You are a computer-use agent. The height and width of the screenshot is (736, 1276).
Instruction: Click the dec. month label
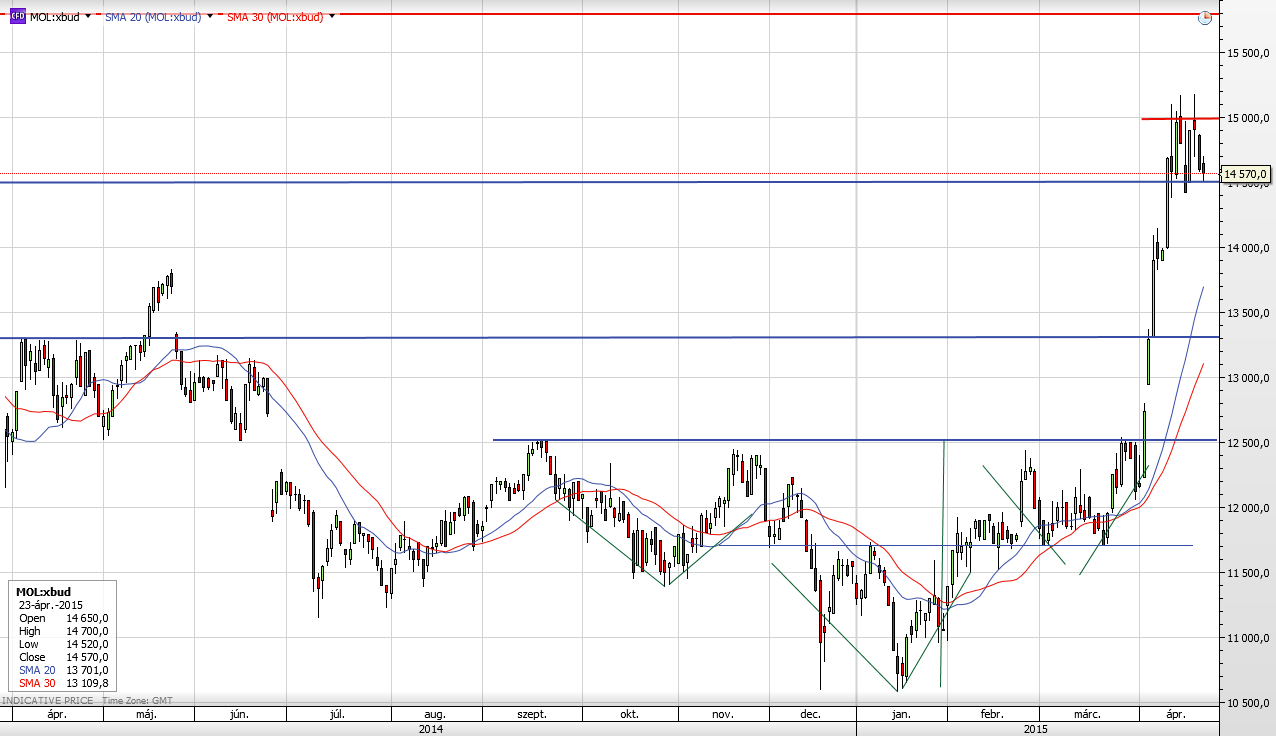(811, 715)
